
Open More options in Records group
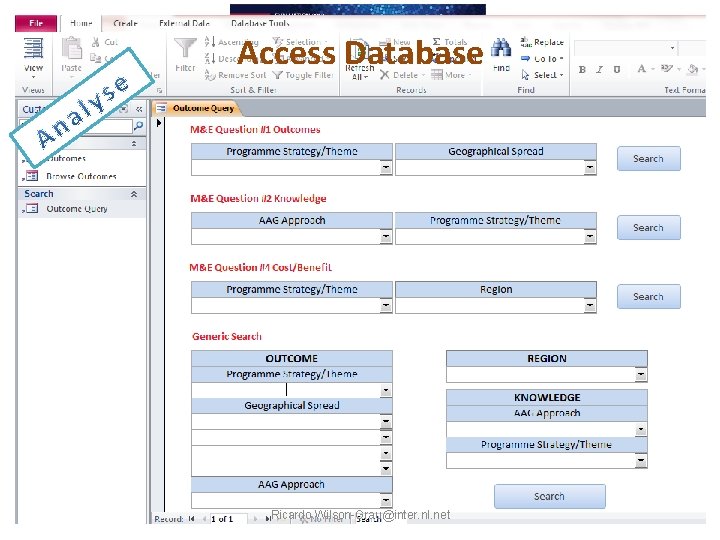click(451, 75)
